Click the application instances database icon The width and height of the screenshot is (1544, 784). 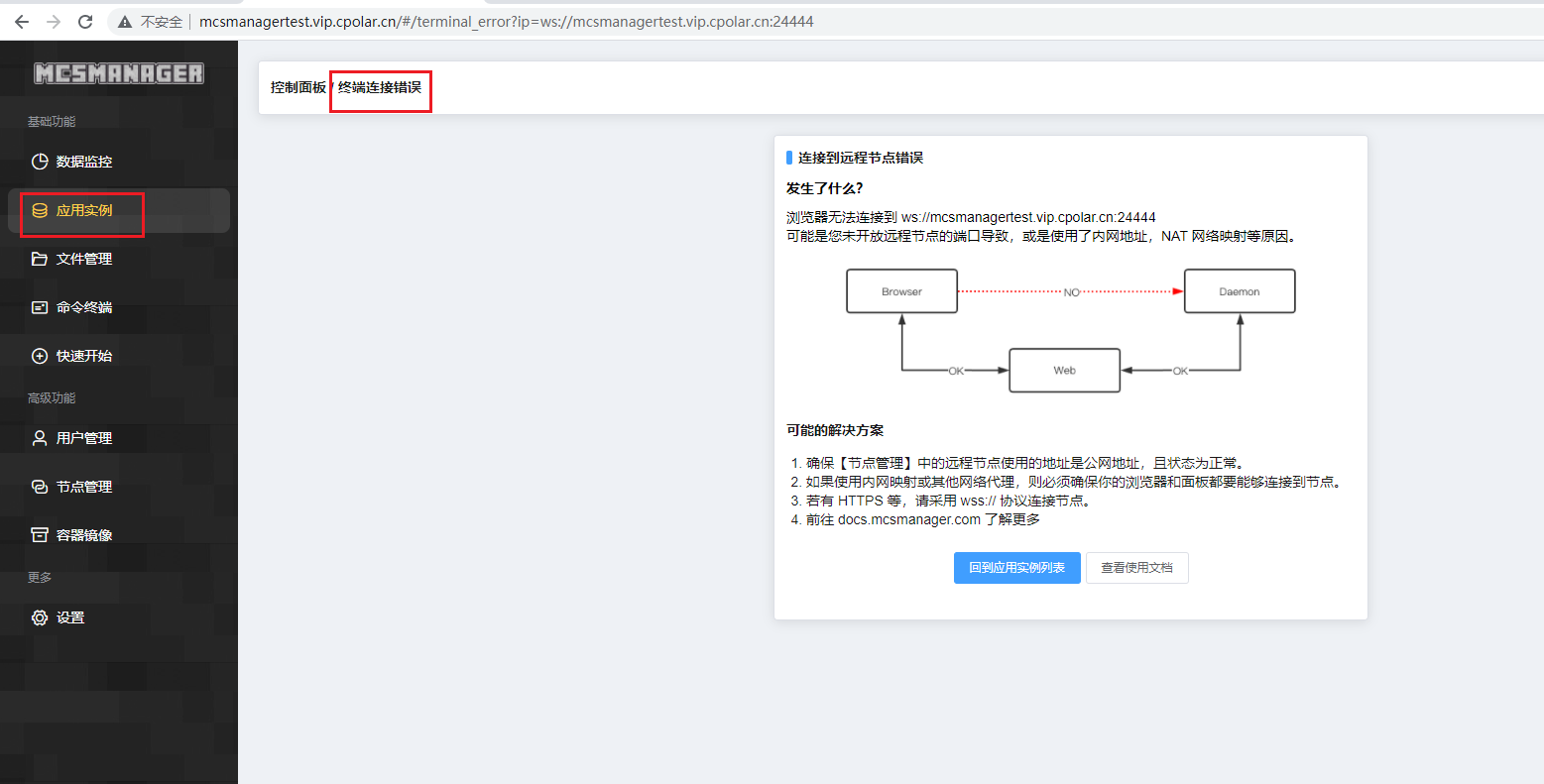point(40,210)
